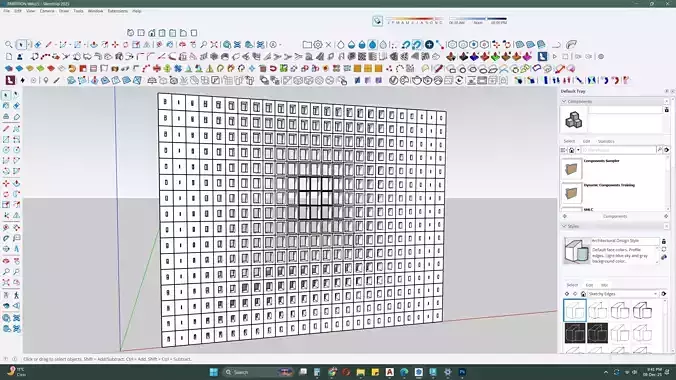
Task: Switch to the Front view house icon
Action: tap(152, 33)
